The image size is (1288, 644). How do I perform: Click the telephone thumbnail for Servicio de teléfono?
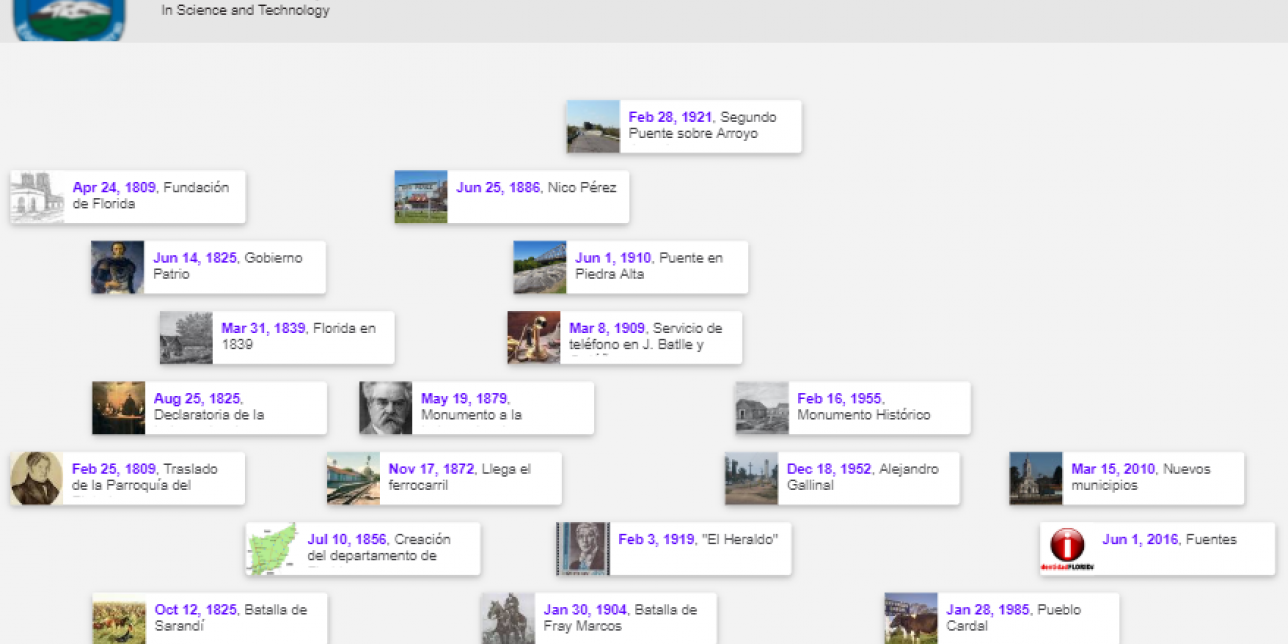(x=534, y=337)
